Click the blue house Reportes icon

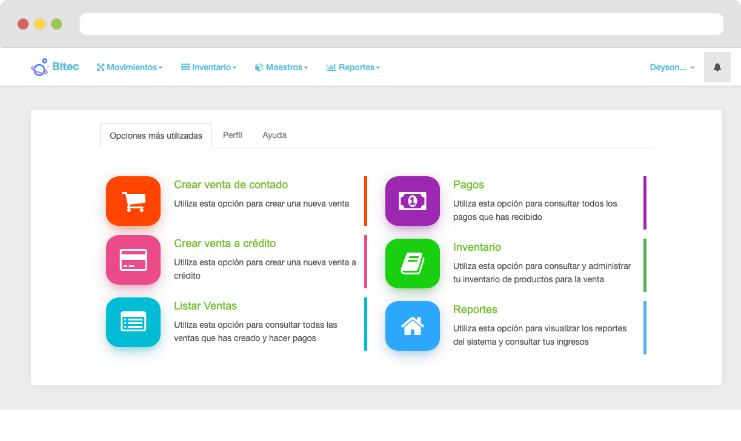412,326
